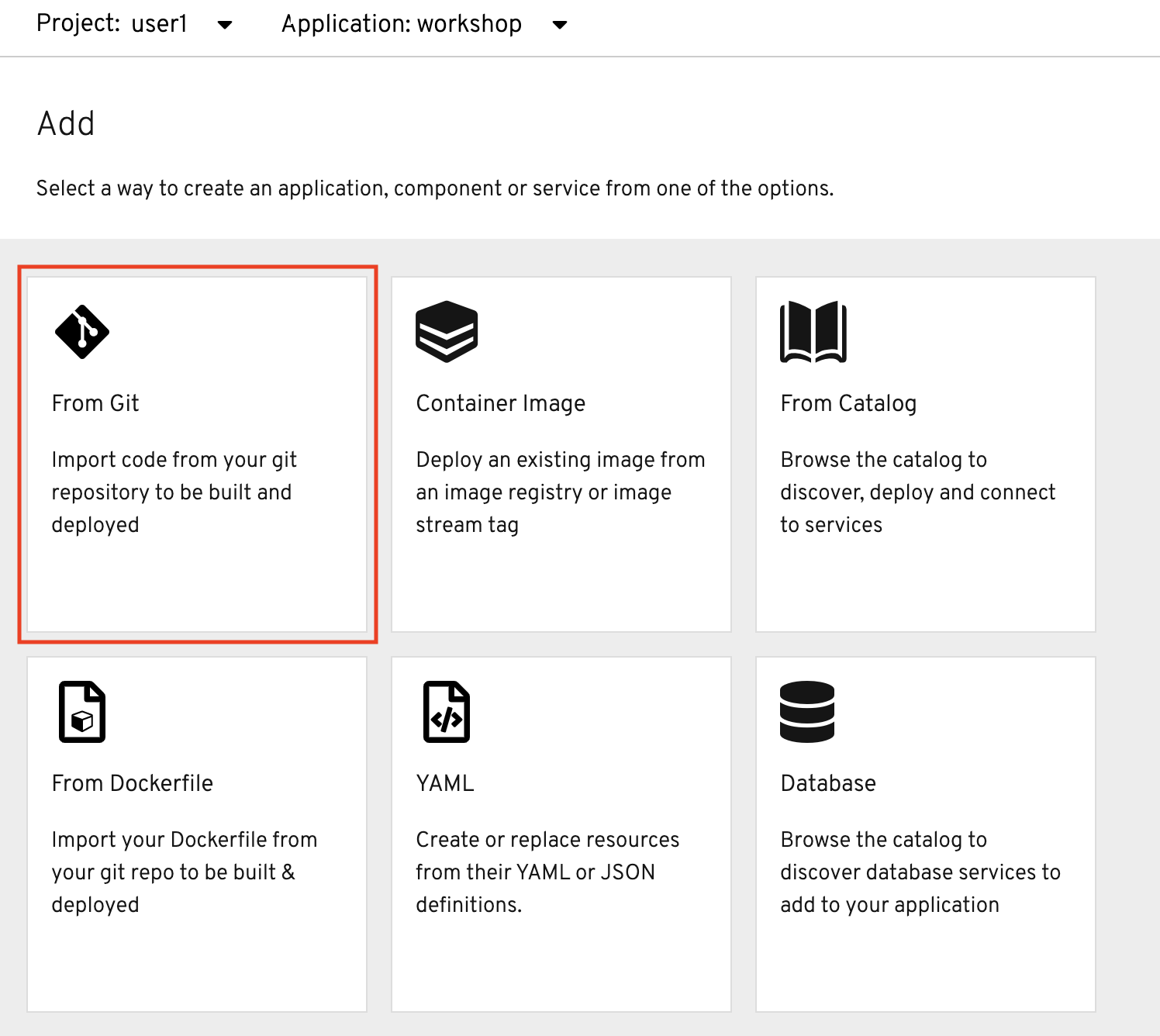Click 'discover database services' description text
Screen dimensions: 1160x1036
coord(920,872)
